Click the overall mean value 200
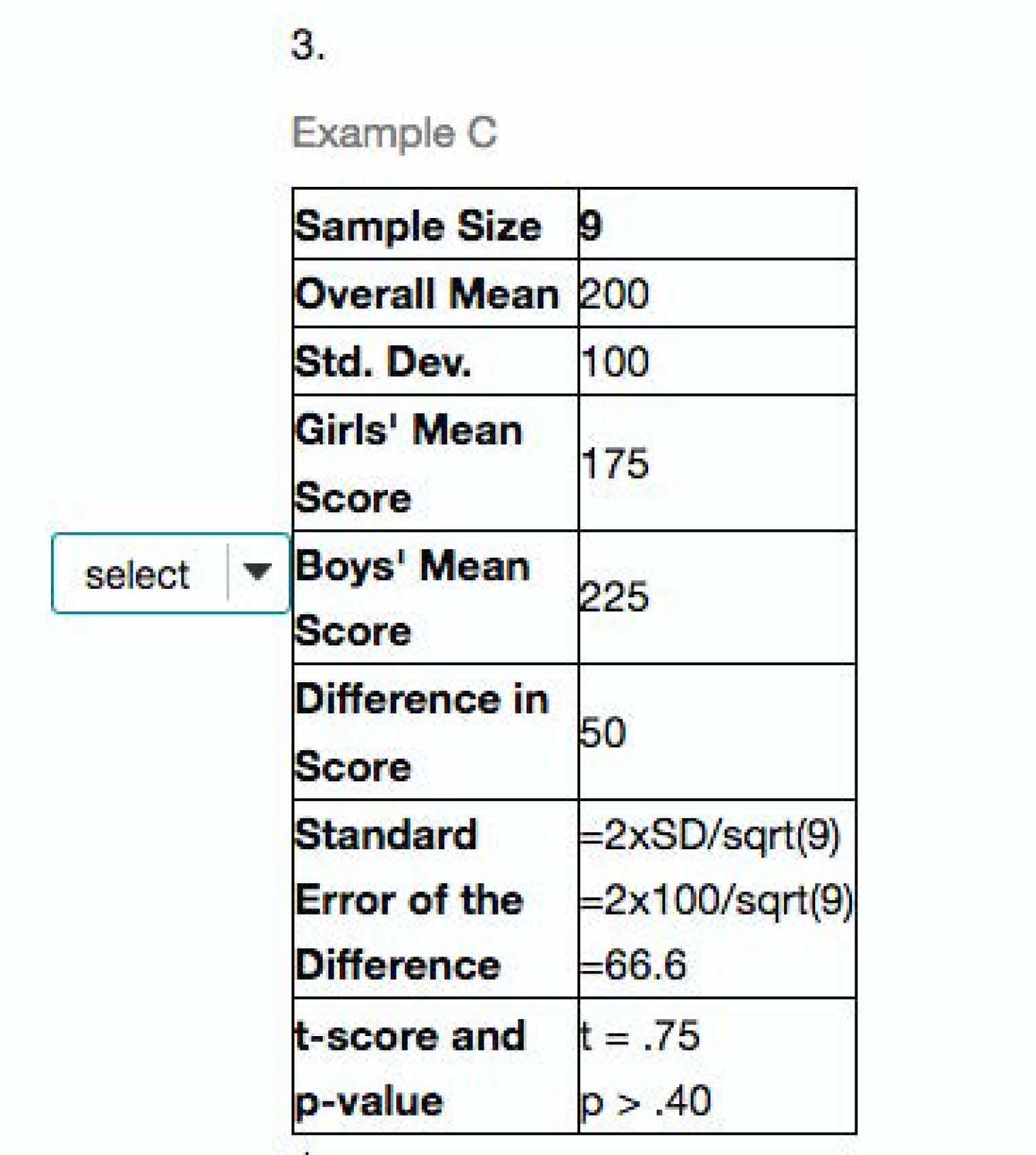Image resolution: width=1036 pixels, height=1155 pixels. (614, 294)
